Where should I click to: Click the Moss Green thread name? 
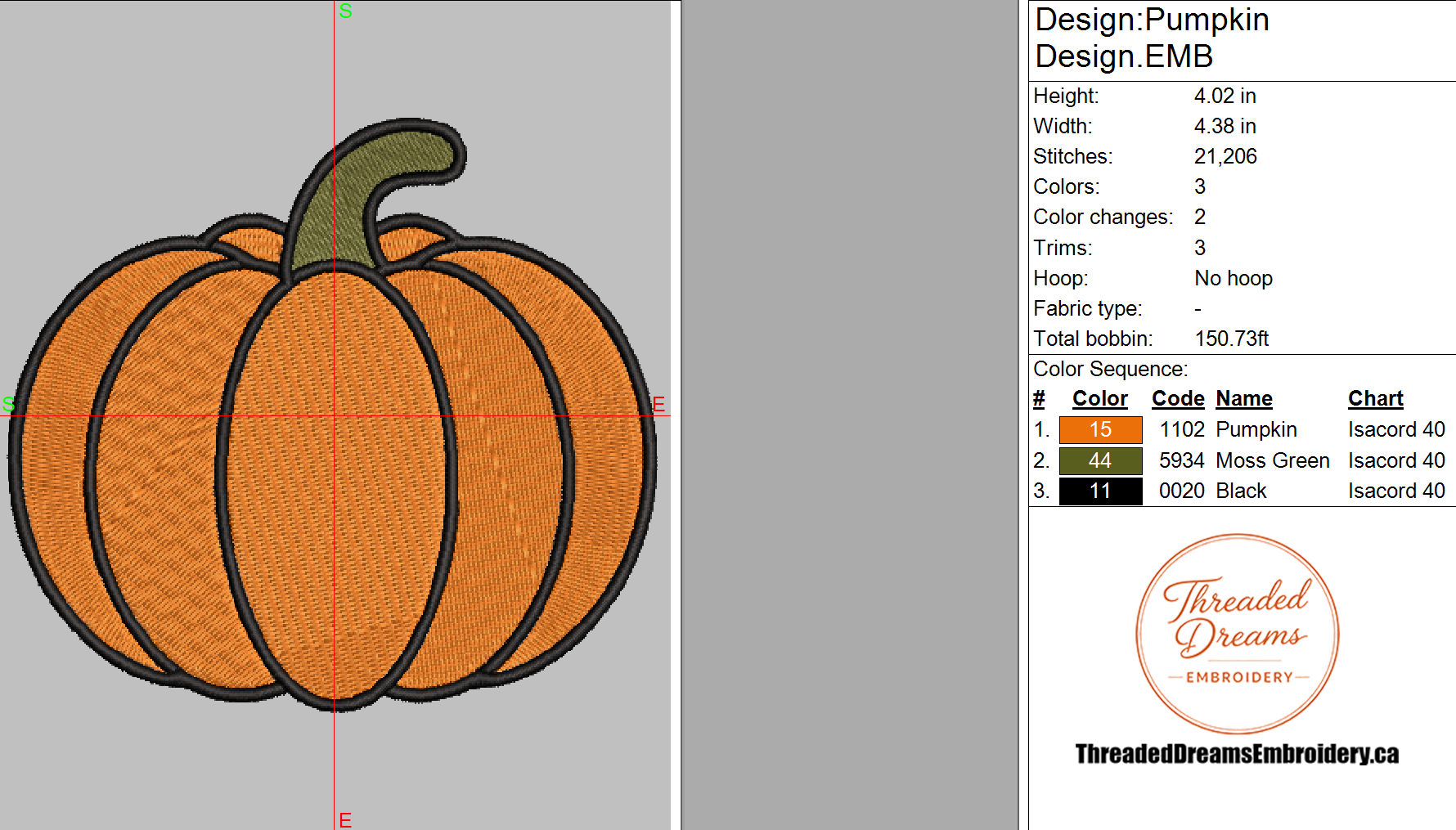(x=1273, y=460)
